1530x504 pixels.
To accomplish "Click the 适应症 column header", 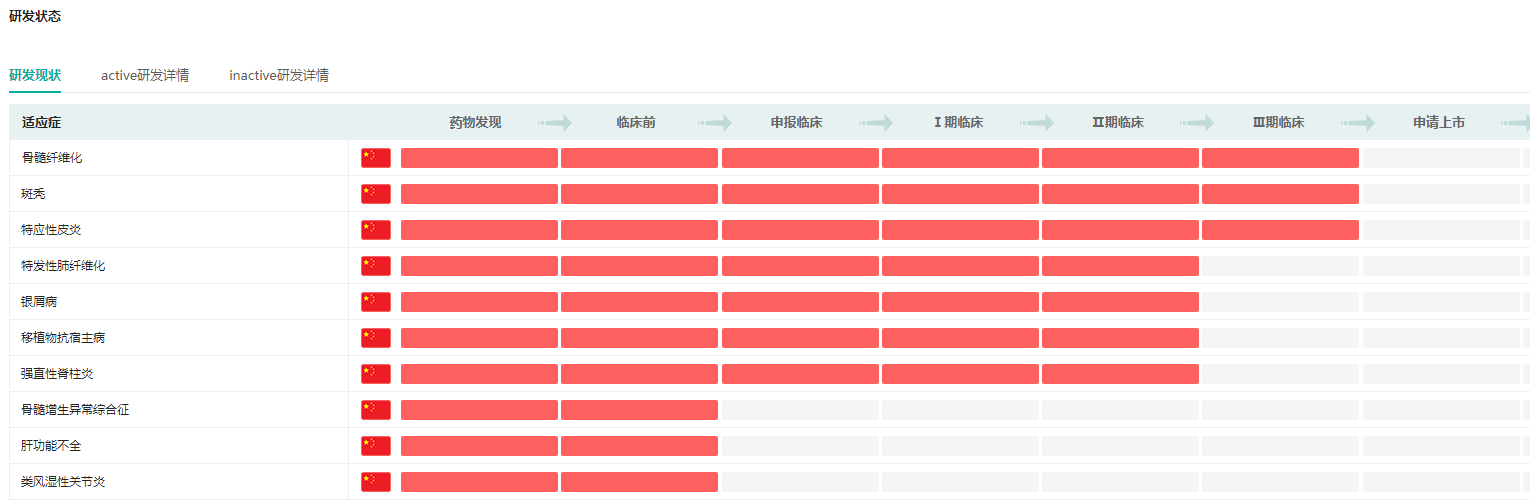I will tap(42, 123).
